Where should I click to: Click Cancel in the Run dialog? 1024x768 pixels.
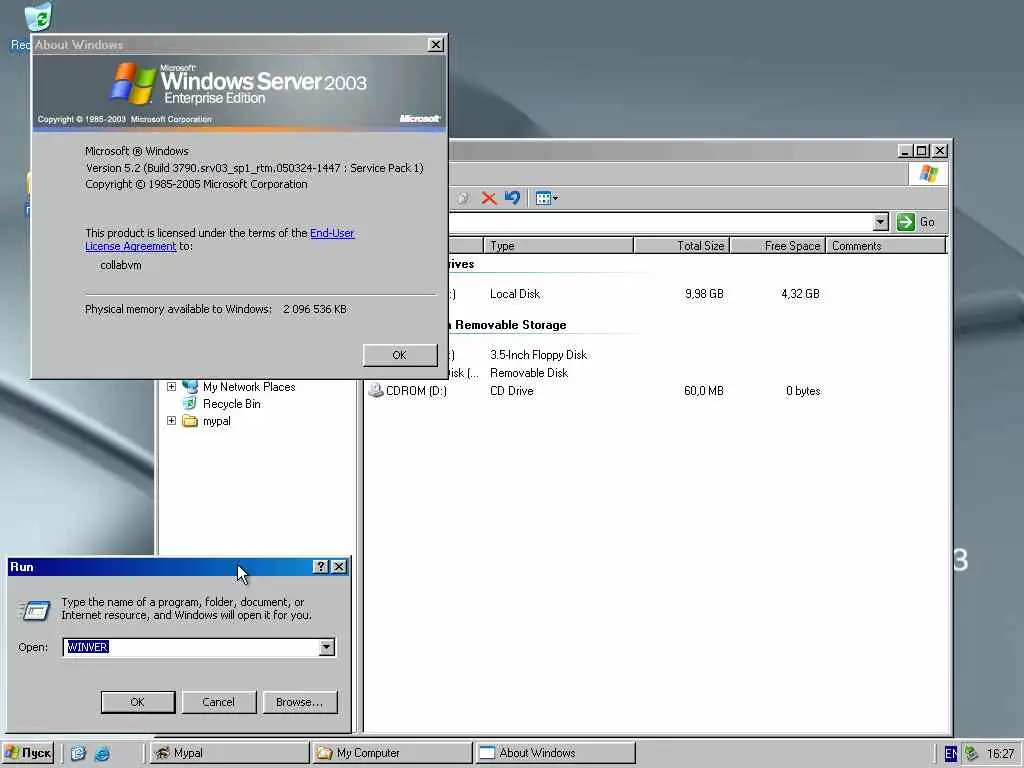coord(219,702)
